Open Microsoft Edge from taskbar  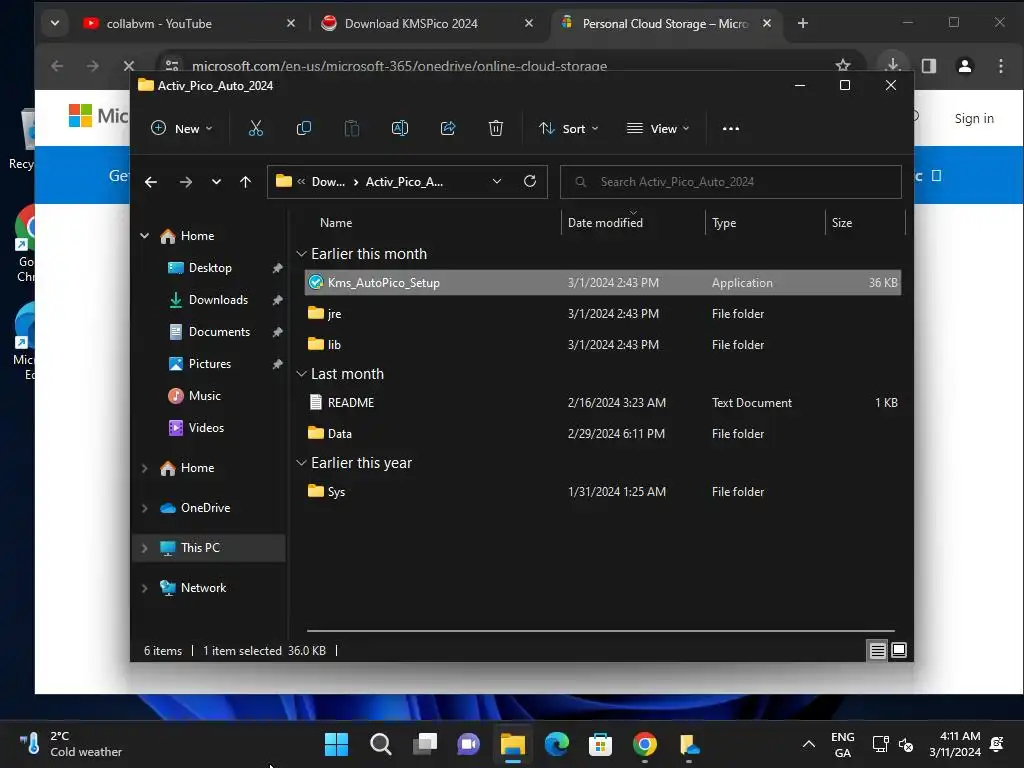[x=556, y=744]
